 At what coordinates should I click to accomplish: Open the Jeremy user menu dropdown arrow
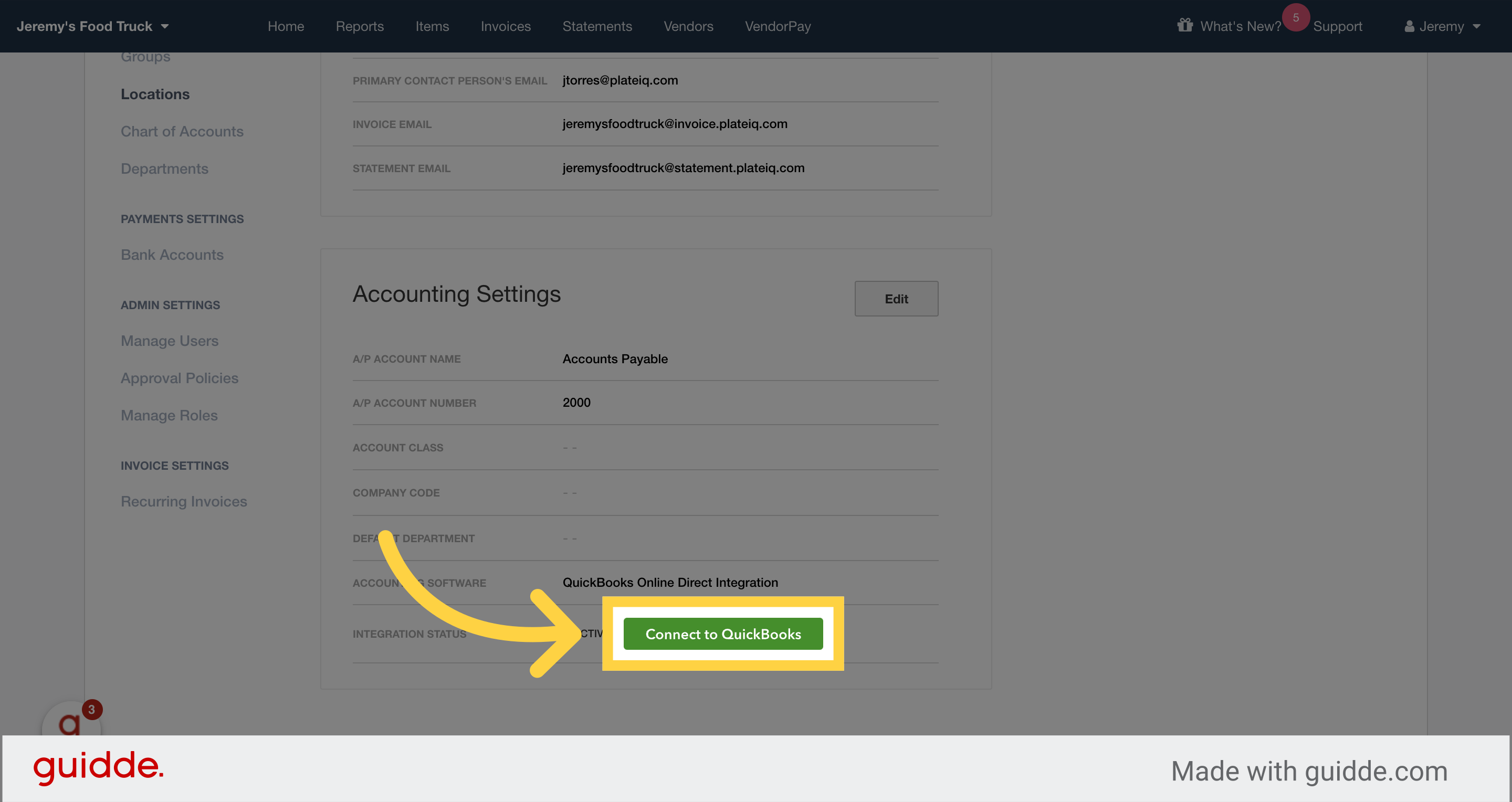1476,26
